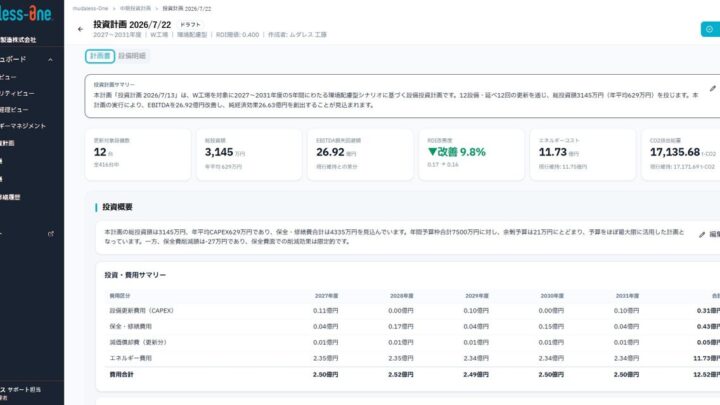The width and height of the screenshot is (720, 405).
Task: Click the 2031年度 column header
Action: click(x=627, y=296)
